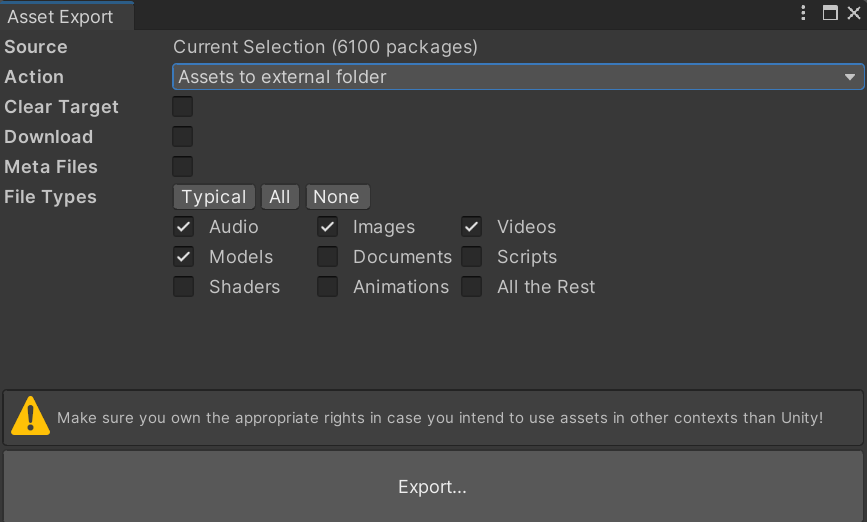Check the Documents checkbox
Image resolution: width=867 pixels, height=522 pixels.
[x=327, y=257]
